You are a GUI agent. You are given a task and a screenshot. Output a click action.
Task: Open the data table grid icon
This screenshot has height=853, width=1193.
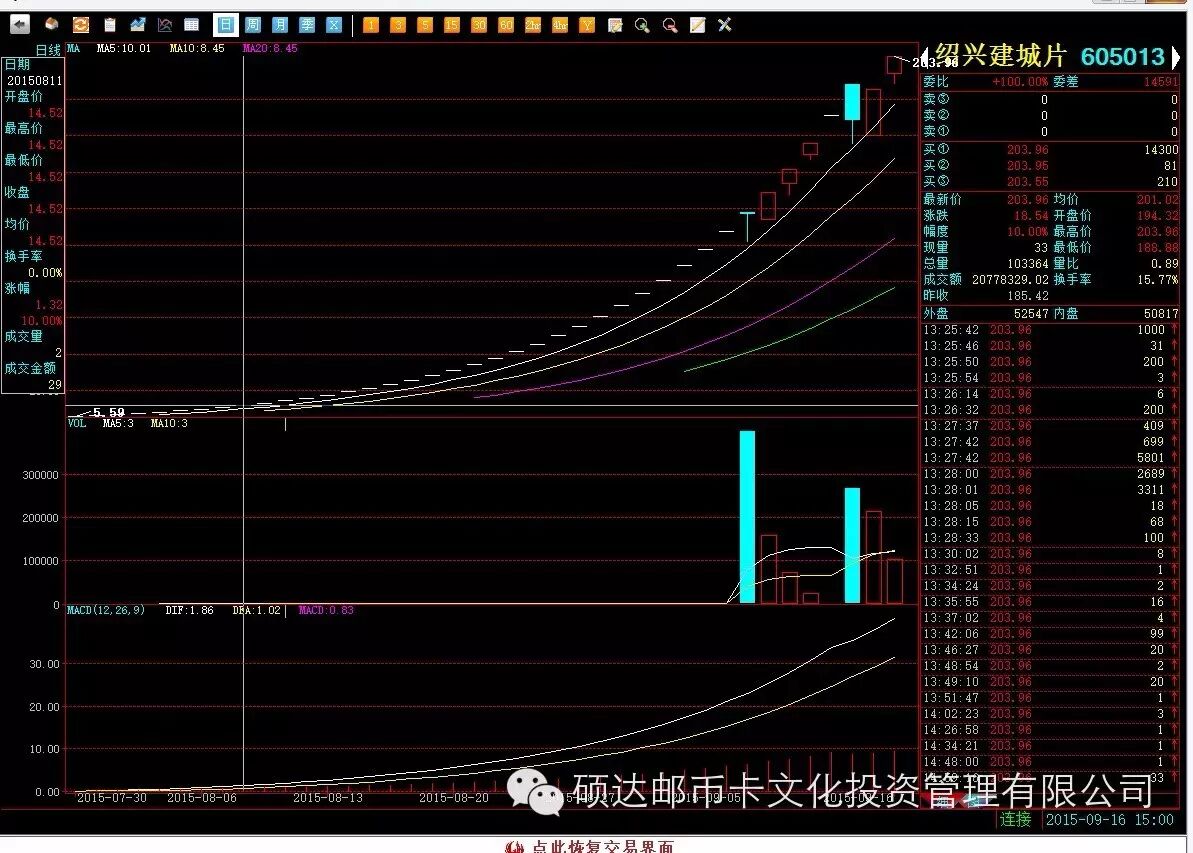tap(192, 25)
